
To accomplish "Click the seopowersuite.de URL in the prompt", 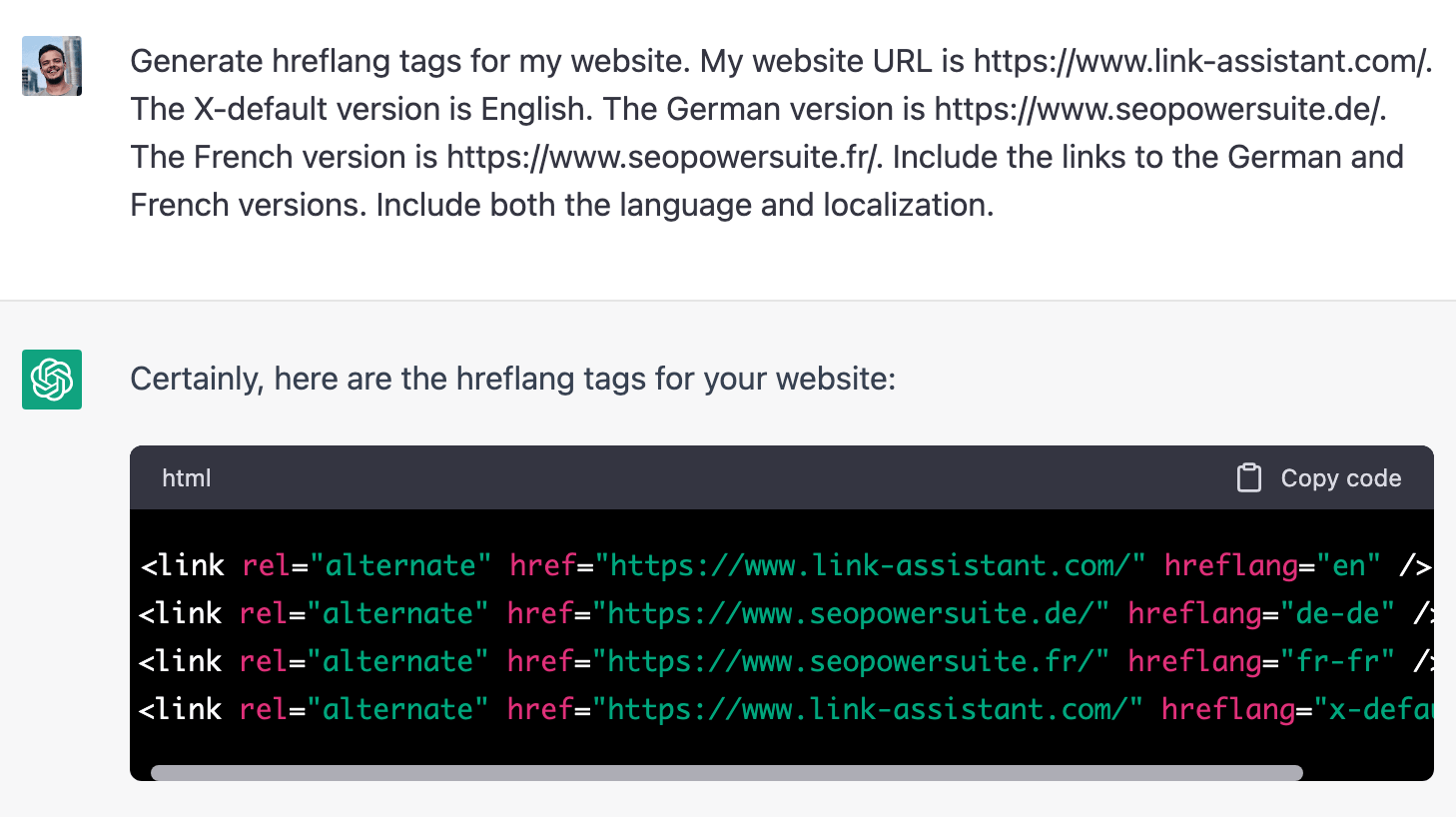I will click(x=1158, y=109).
